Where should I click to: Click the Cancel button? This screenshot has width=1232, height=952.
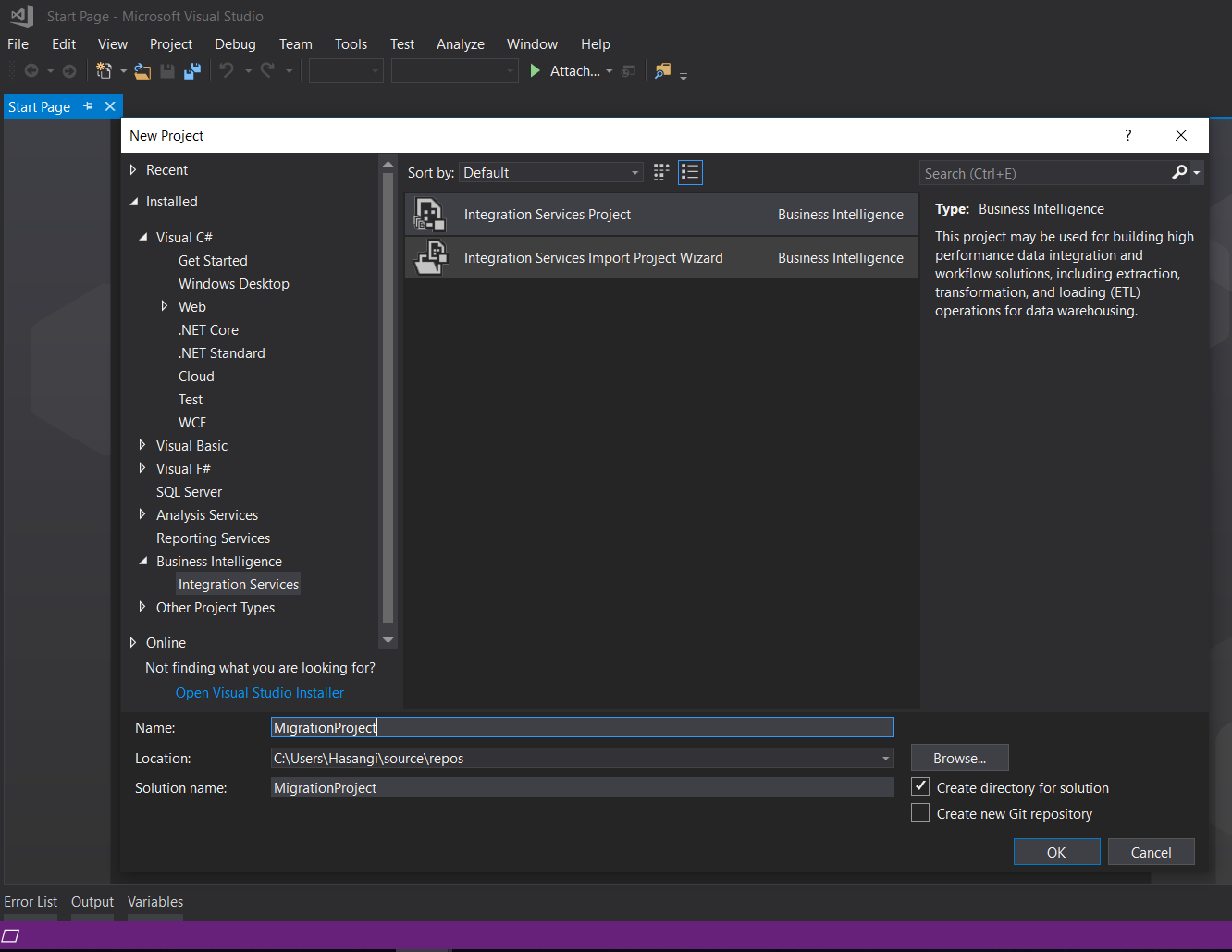[1151, 852]
